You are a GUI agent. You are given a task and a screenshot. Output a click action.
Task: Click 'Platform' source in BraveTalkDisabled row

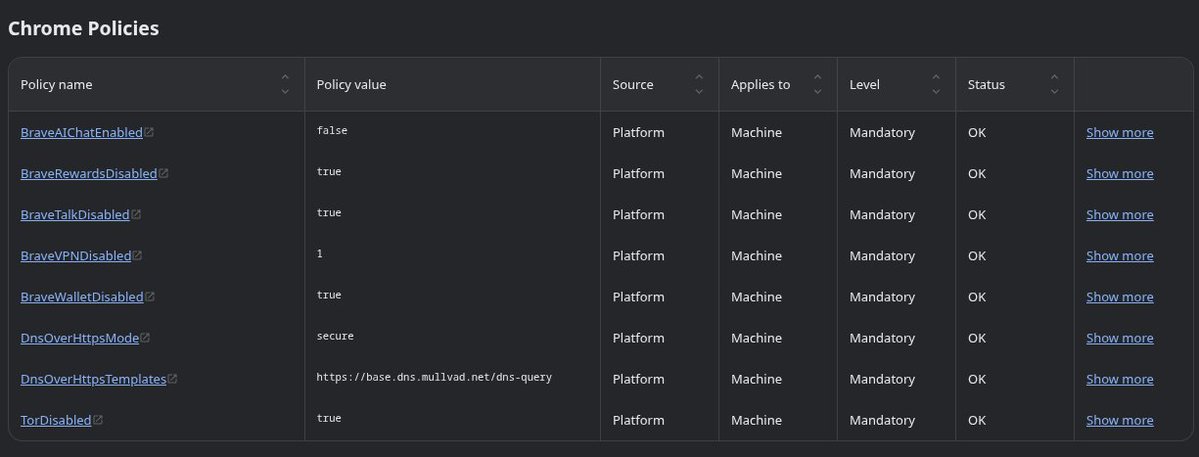[x=638, y=215]
